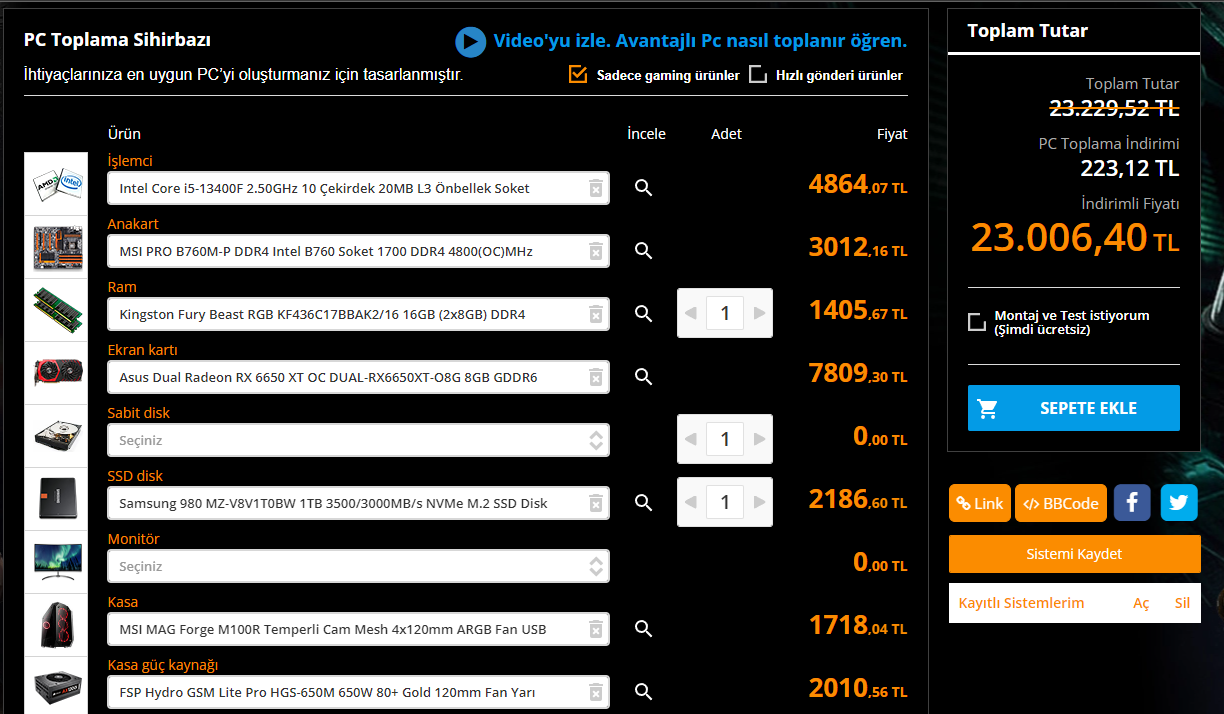Screen dimensions: 1224x714
Task: Open the Monitör Seçiniz dropdown
Action: coord(358,566)
